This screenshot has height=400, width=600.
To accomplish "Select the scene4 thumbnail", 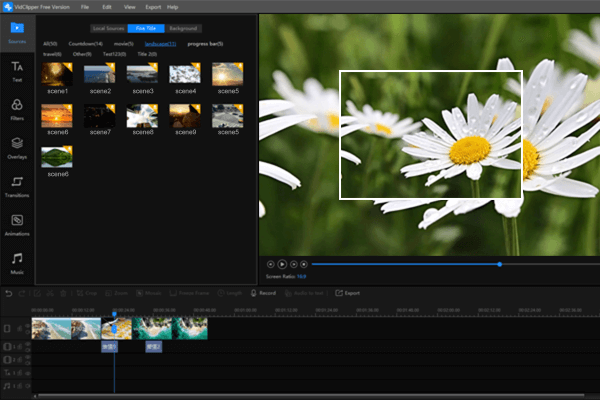I will point(185,73).
